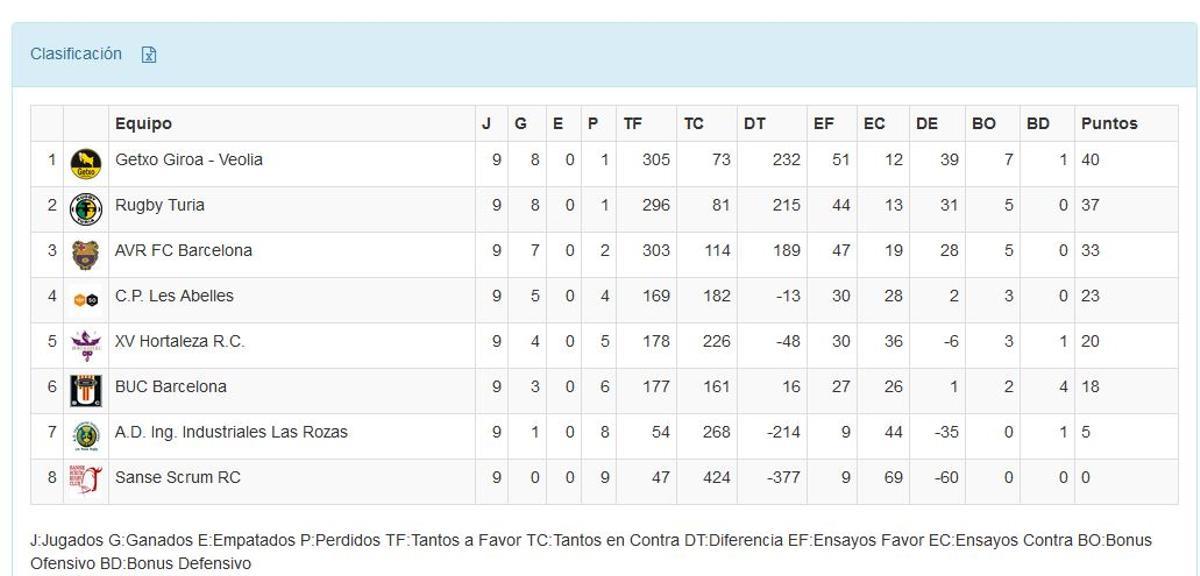Click the TF column header
The height and width of the screenshot is (576, 1200).
pos(634,123)
